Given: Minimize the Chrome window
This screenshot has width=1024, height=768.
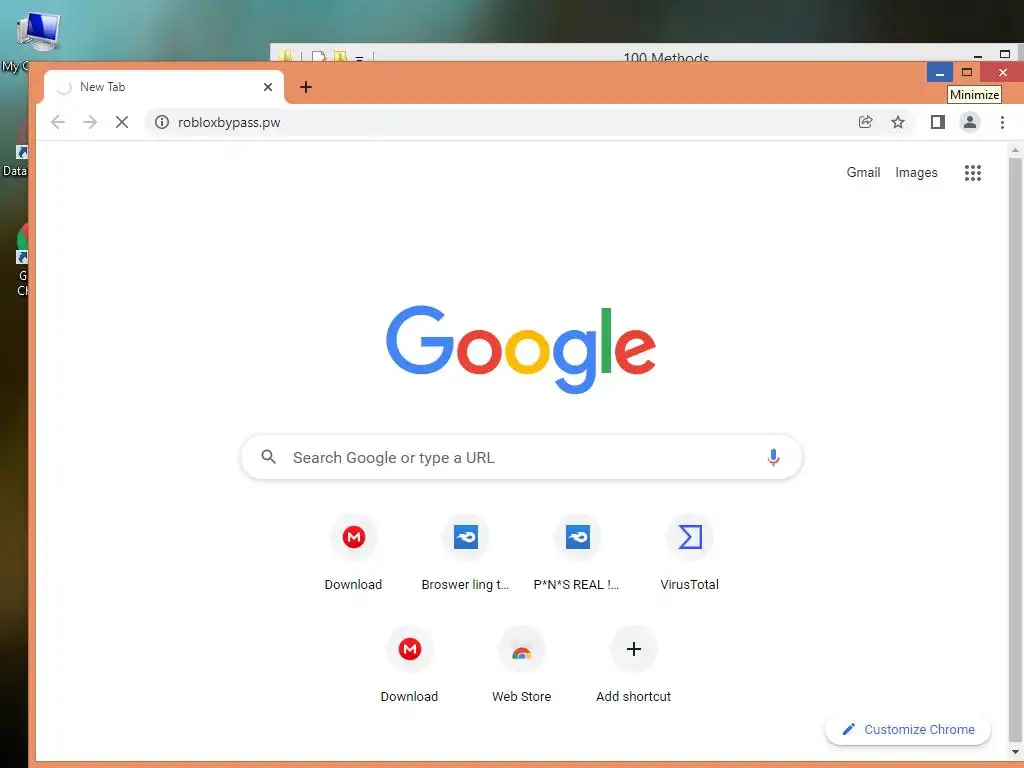Looking at the screenshot, I should (x=940, y=72).
